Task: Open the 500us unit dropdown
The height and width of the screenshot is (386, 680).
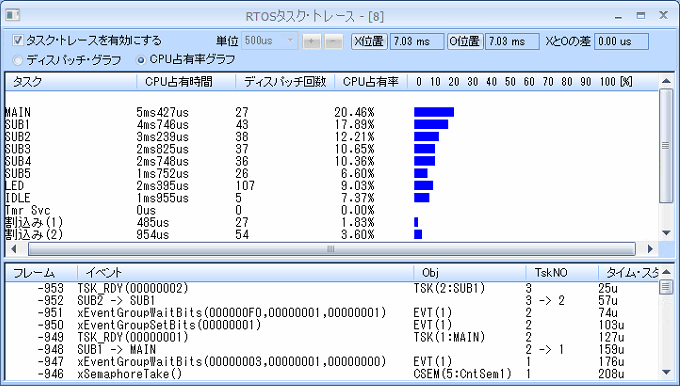Action: click(269, 41)
